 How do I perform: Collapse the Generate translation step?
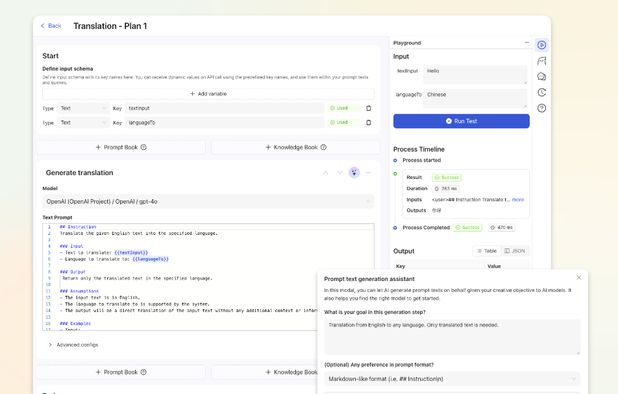(x=369, y=173)
